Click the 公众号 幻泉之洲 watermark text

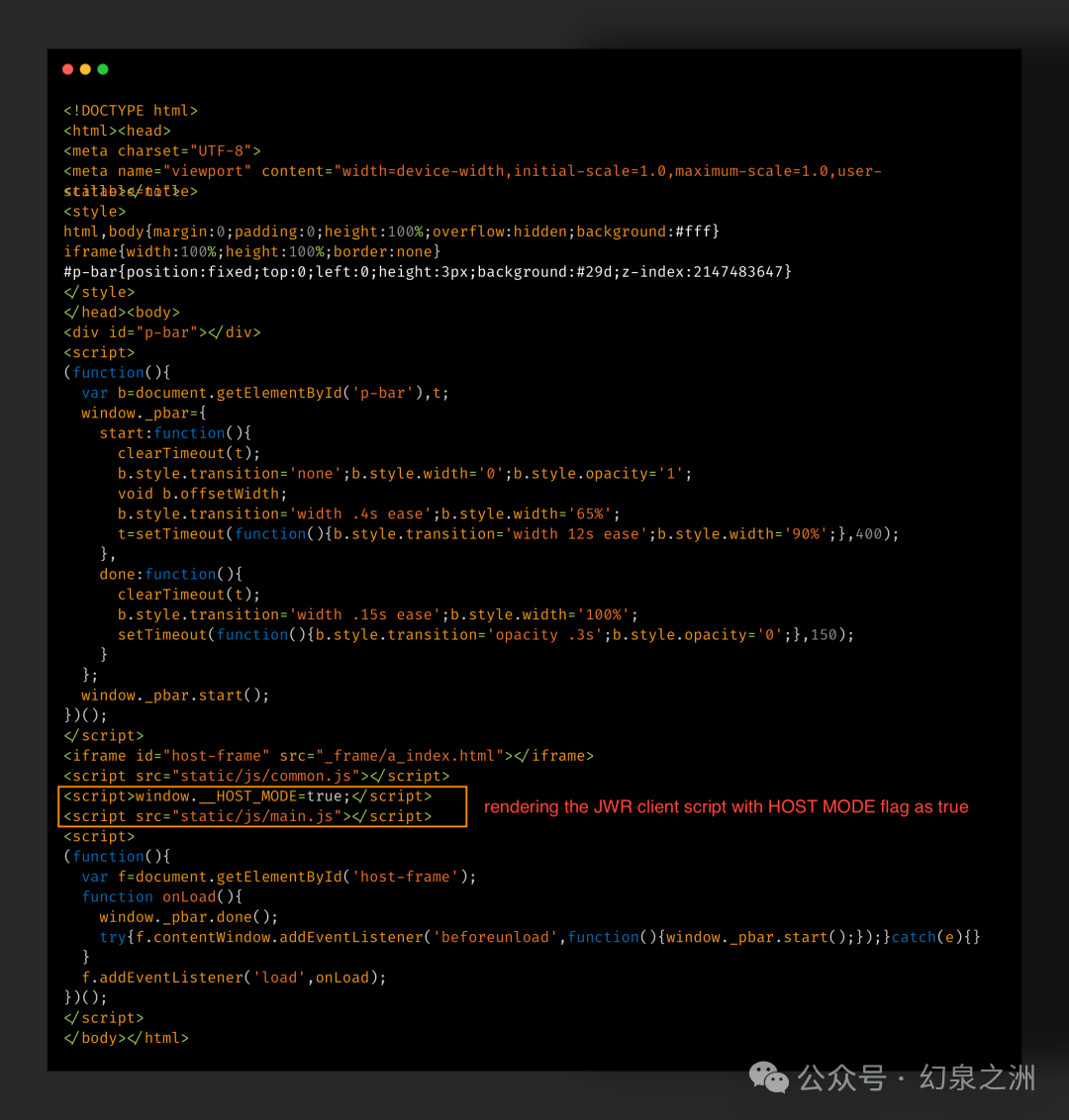(917, 1077)
